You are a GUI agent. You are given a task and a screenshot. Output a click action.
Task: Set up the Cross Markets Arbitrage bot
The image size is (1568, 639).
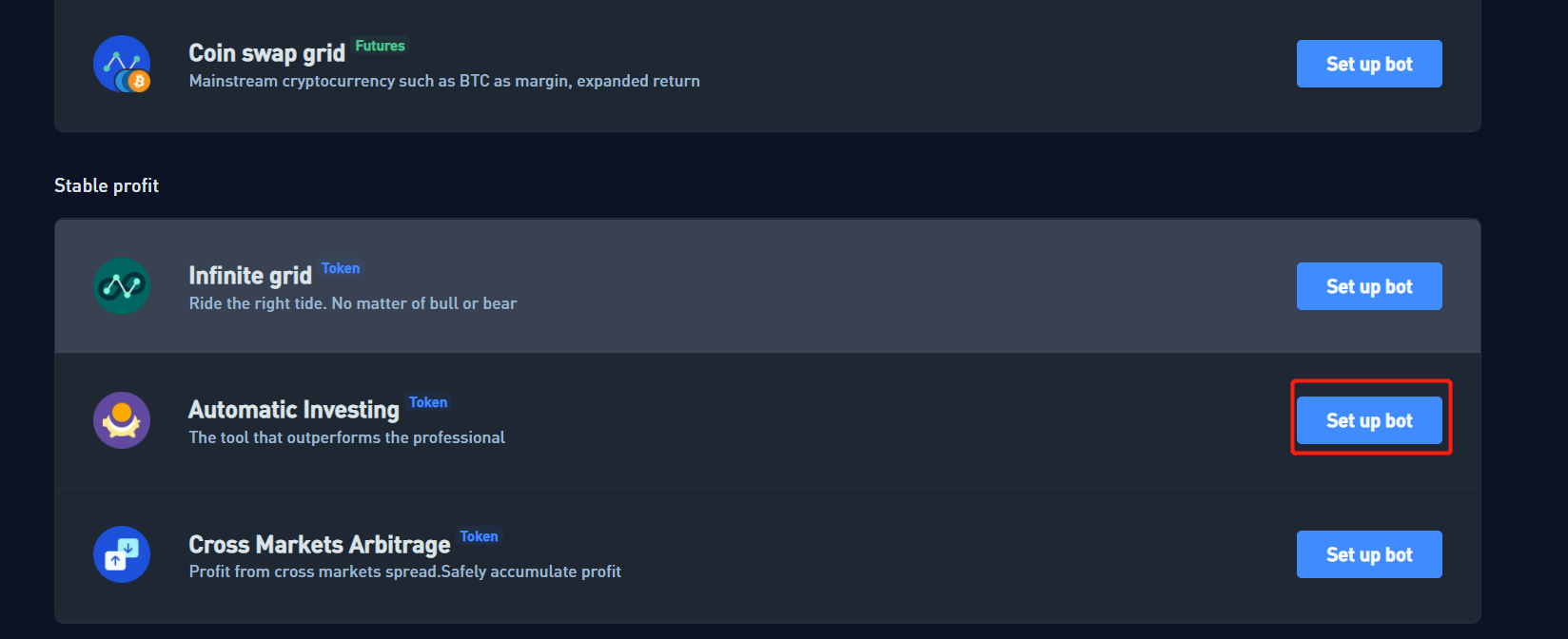click(x=1369, y=554)
